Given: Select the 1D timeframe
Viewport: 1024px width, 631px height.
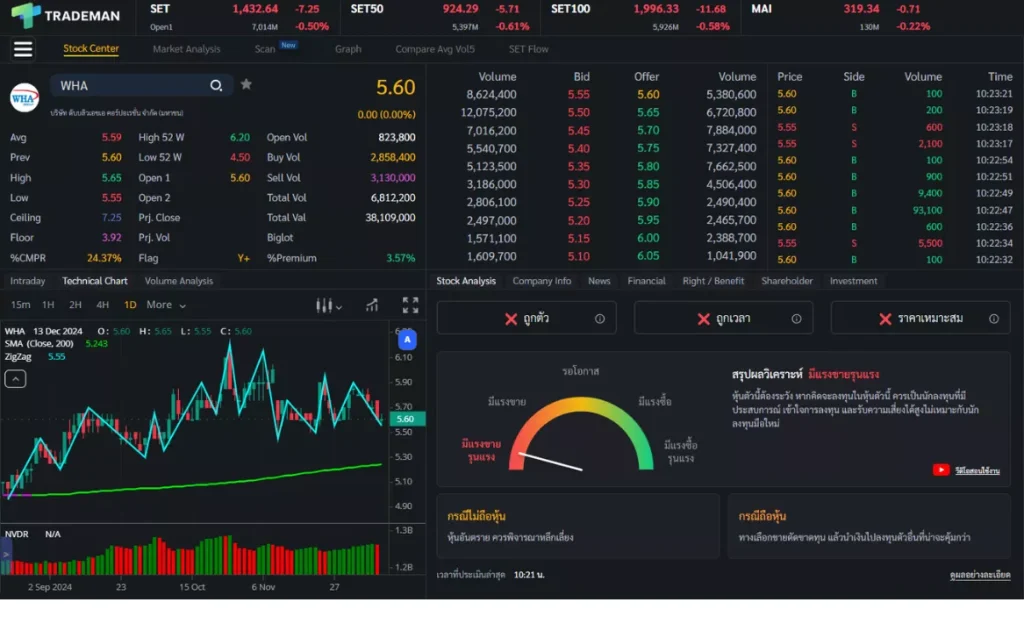Looking at the screenshot, I should tap(130, 305).
